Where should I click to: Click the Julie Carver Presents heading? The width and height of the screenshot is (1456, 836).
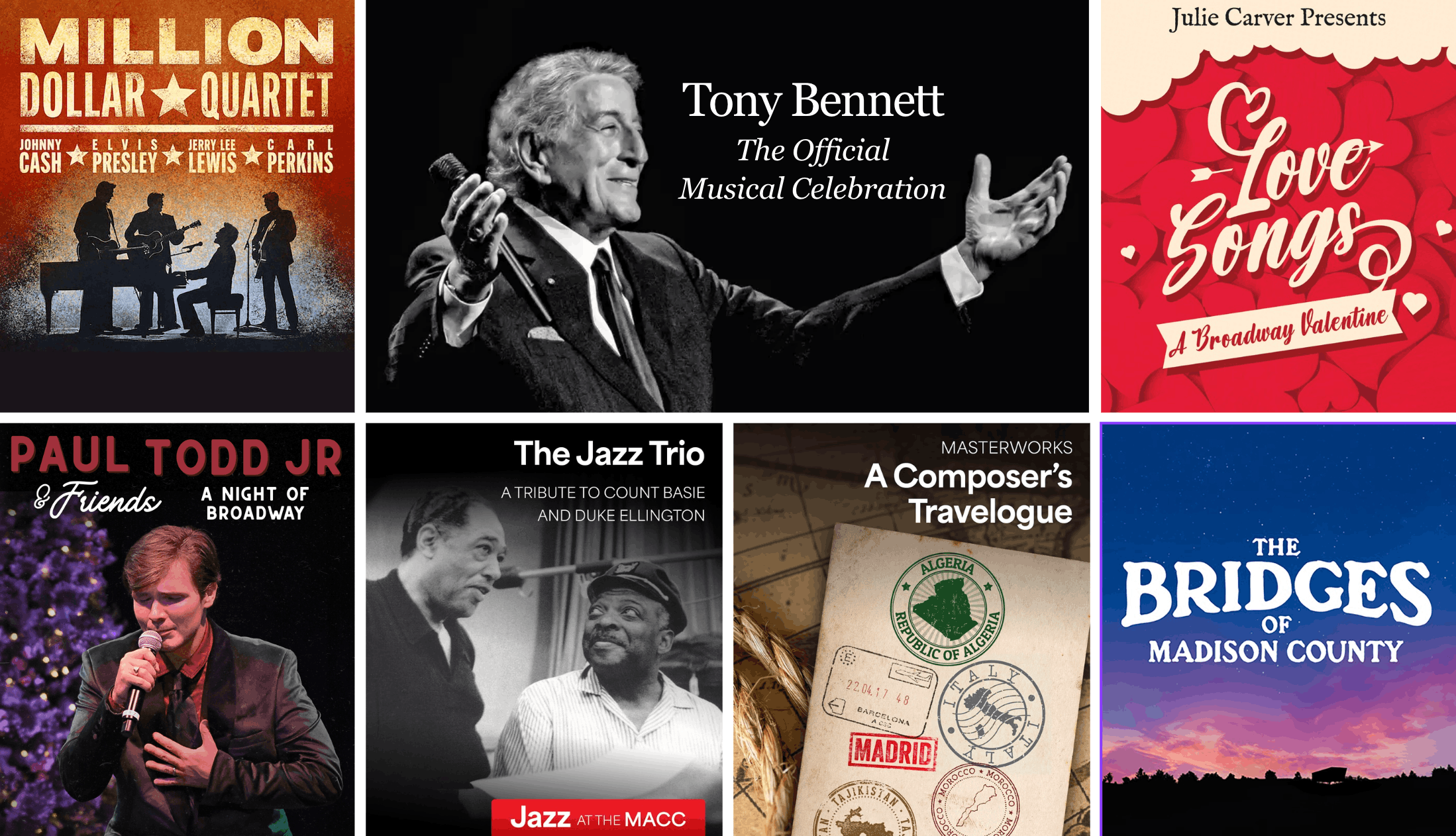[1278, 18]
